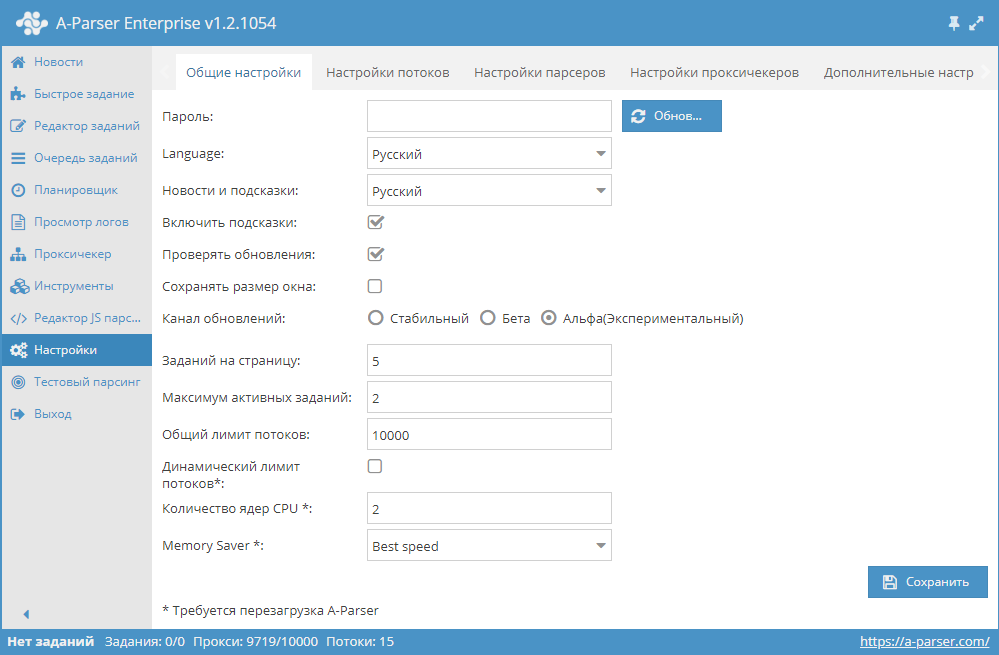Click the clock icon beside Планировщик
999x655 pixels.
pyautogui.click(x=18, y=190)
